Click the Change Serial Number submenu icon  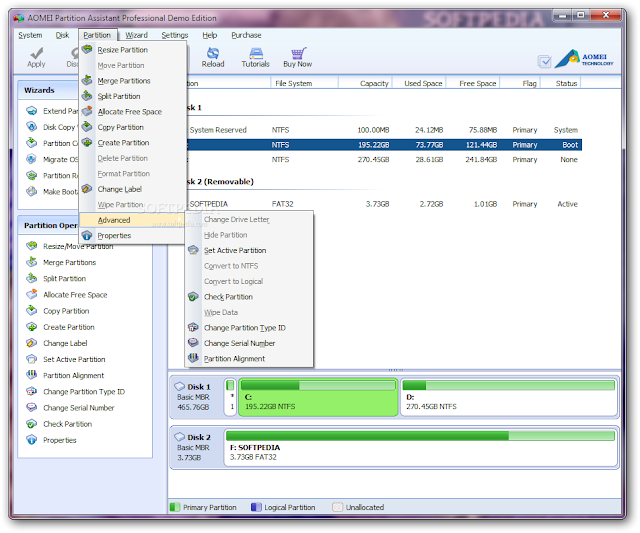tap(193, 343)
